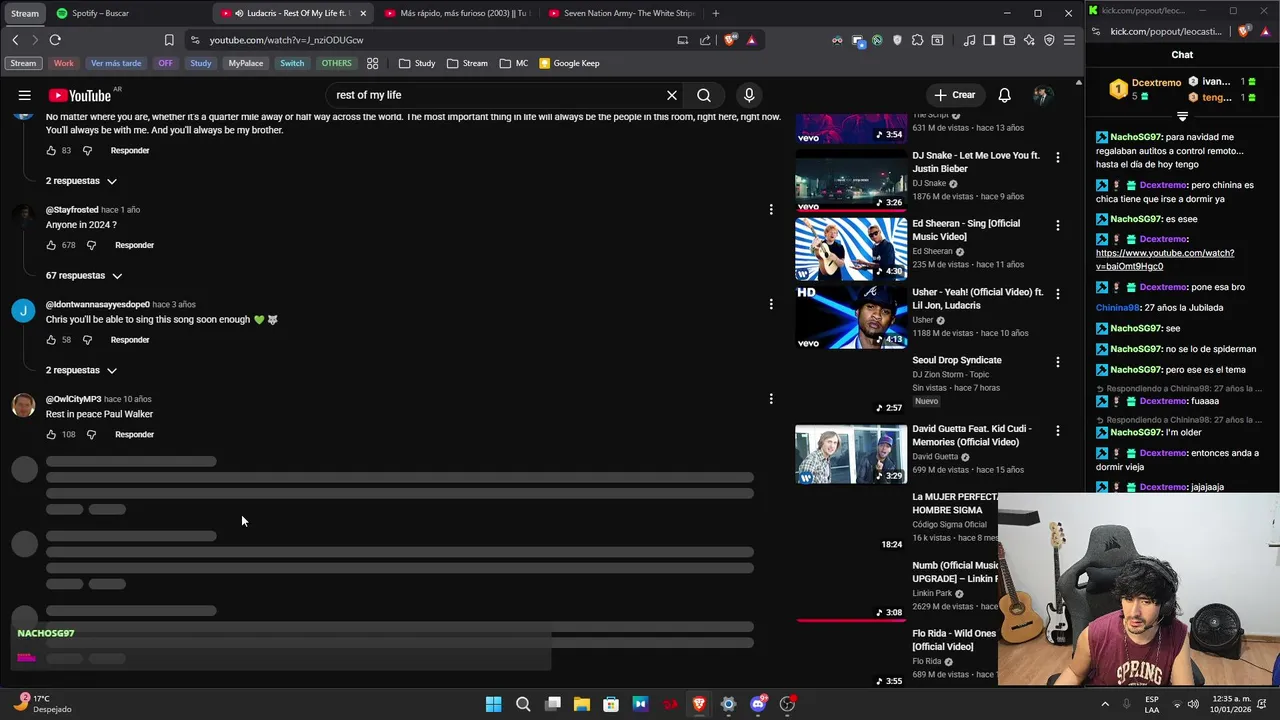Image resolution: width=1280 pixels, height=720 pixels.
Task: Switch to Más rápido, más furioso tab
Action: tap(458, 13)
